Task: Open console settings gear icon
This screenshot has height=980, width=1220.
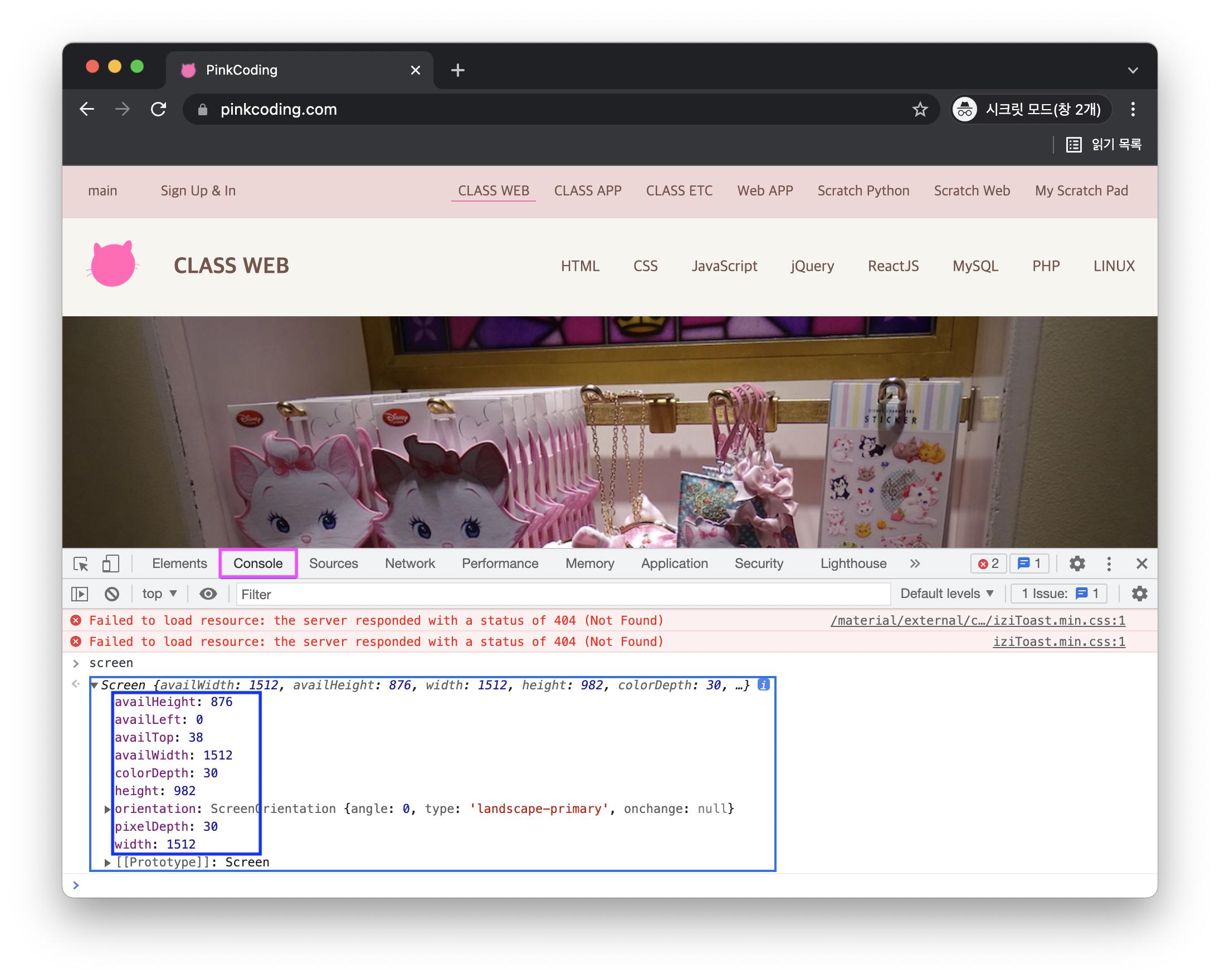Action: point(1139,594)
